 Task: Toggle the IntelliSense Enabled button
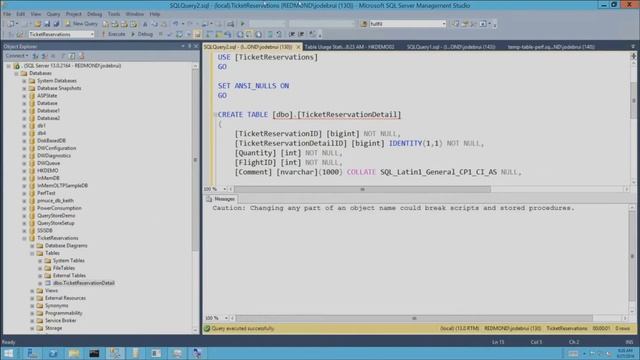pyautogui.click(x=198, y=34)
